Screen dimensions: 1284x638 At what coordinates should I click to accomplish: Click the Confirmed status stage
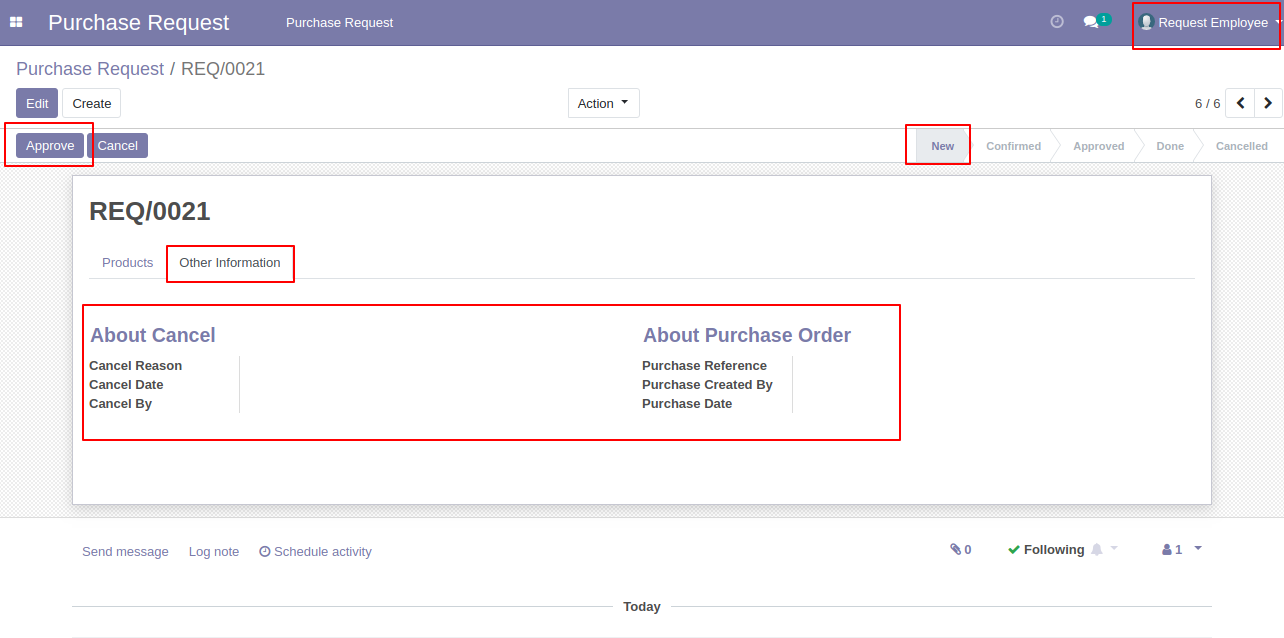click(x=1013, y=146)
